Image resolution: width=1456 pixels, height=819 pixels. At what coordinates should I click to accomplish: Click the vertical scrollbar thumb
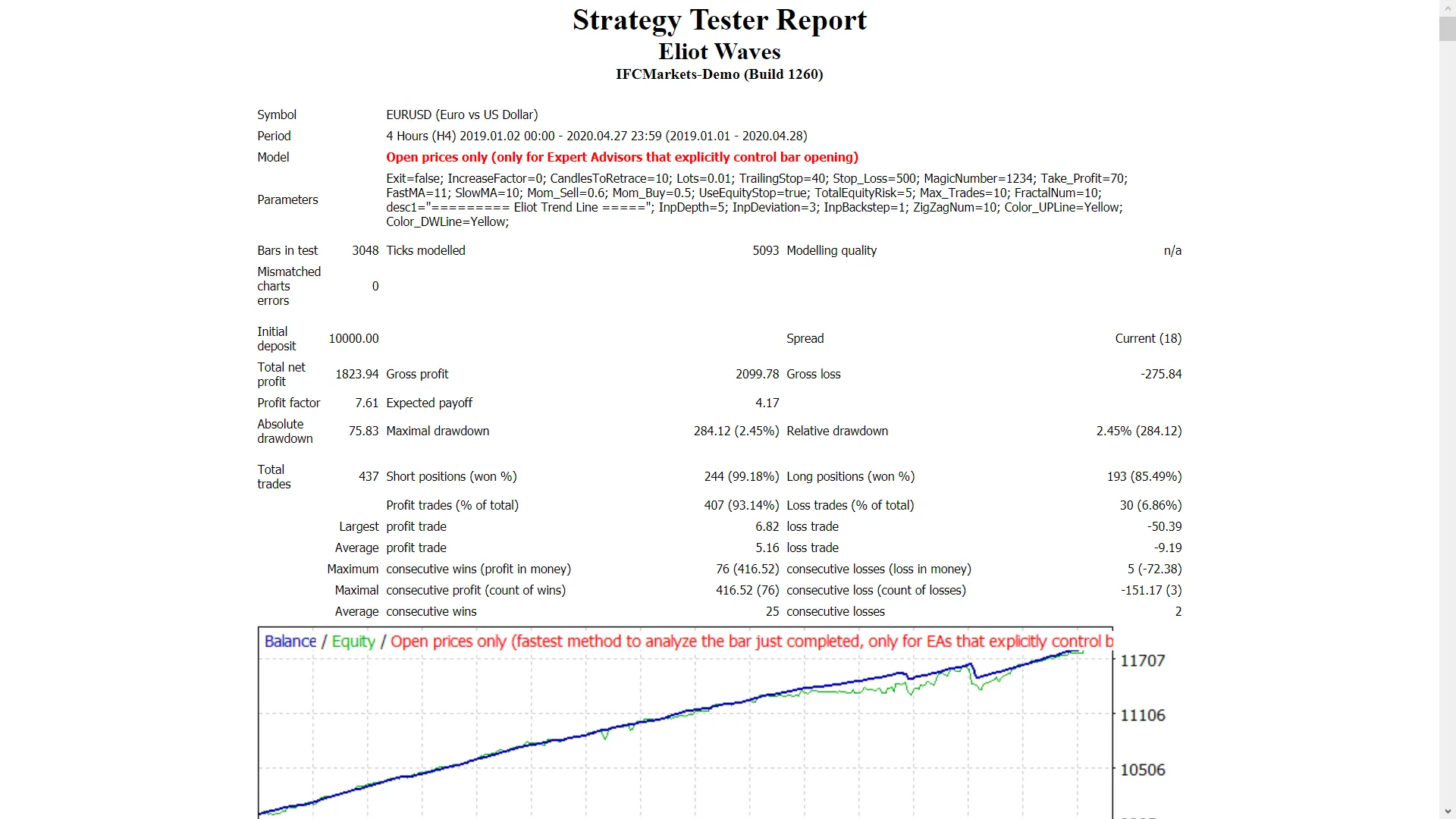click(1447, 28)
